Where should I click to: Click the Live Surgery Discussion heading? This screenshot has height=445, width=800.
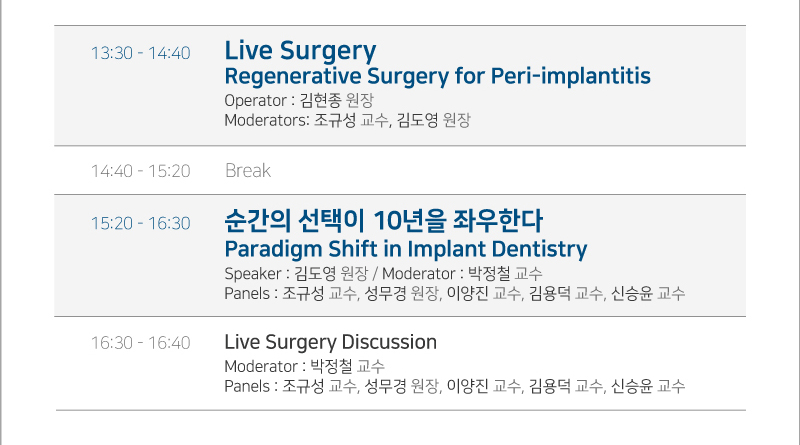click(331, 342)
